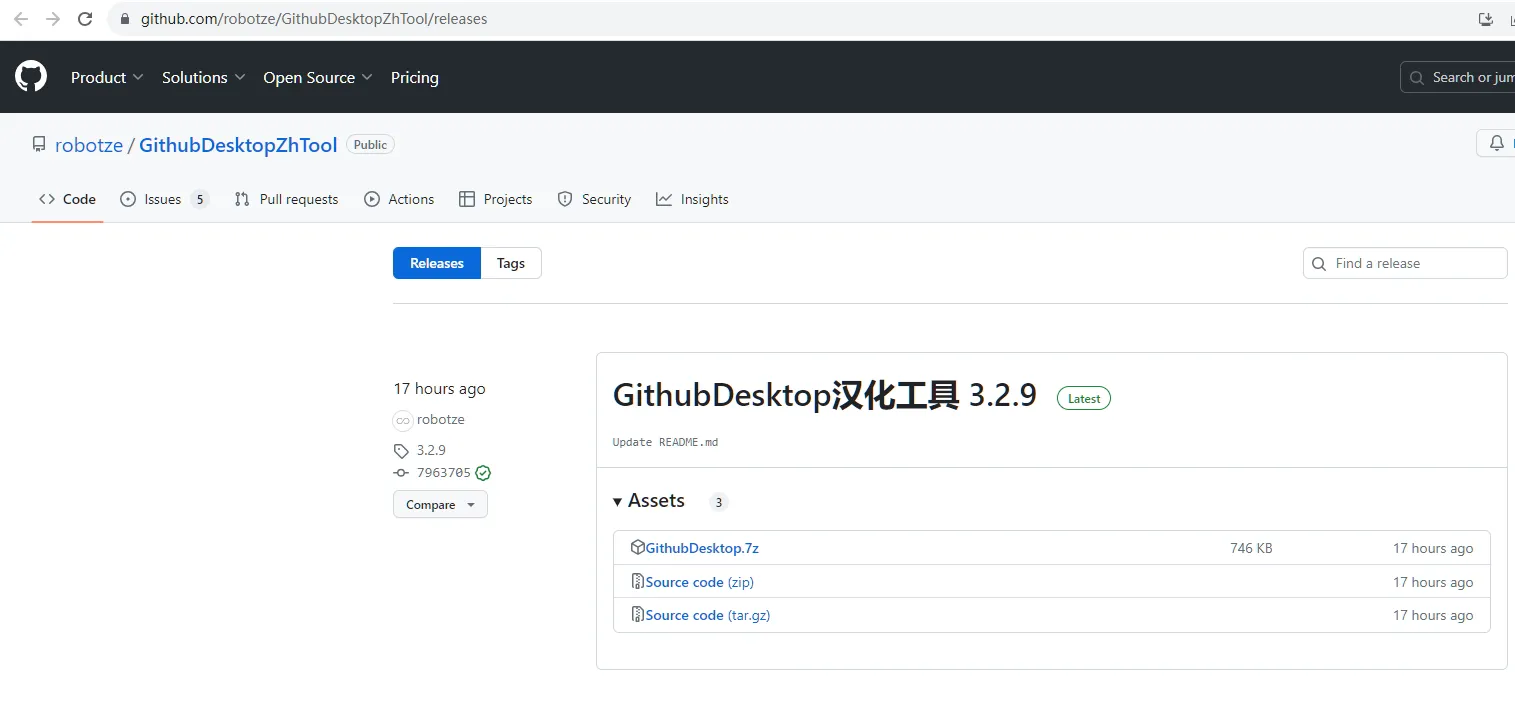The width and height of the screenshot is (1515, 702).
Task: Click the notifications bell button
Action: click(1496, 144)
